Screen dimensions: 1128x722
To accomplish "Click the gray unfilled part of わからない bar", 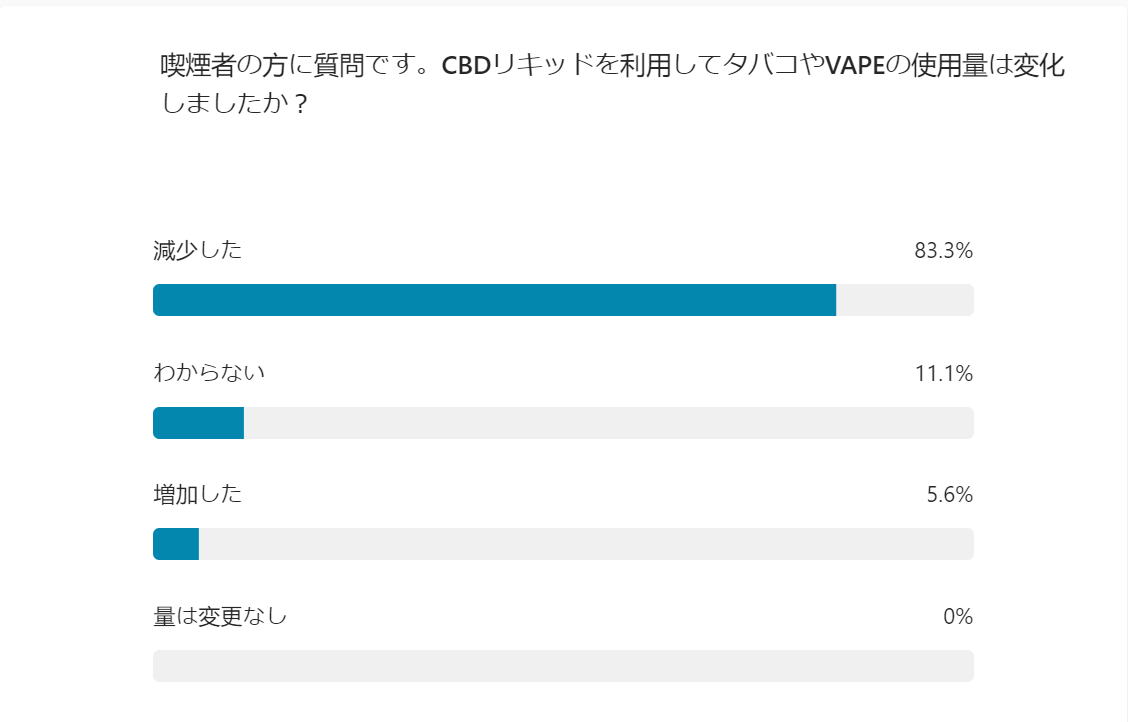I will [x=608, y=423].
